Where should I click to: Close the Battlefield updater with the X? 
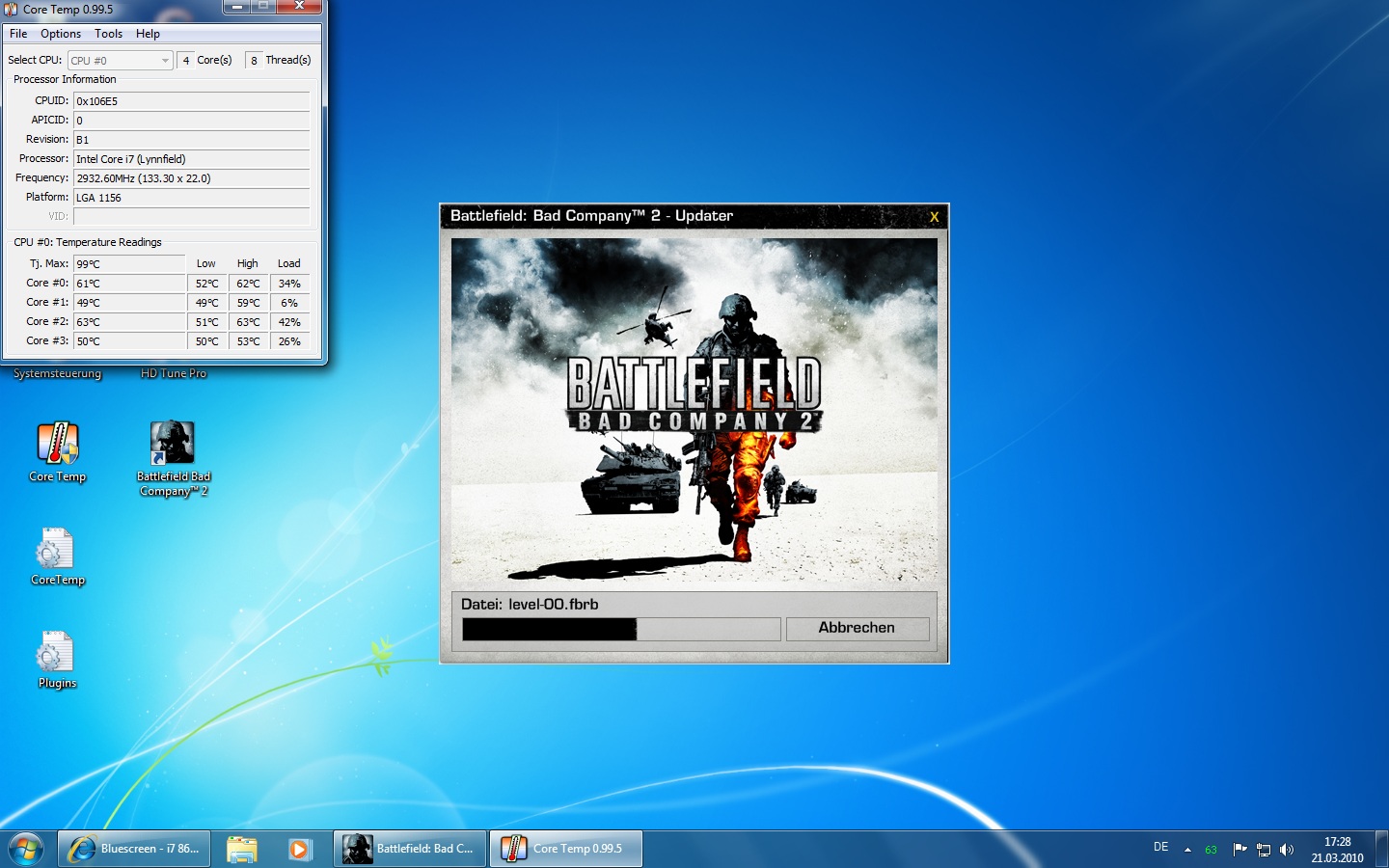click(x=934, y=217)
